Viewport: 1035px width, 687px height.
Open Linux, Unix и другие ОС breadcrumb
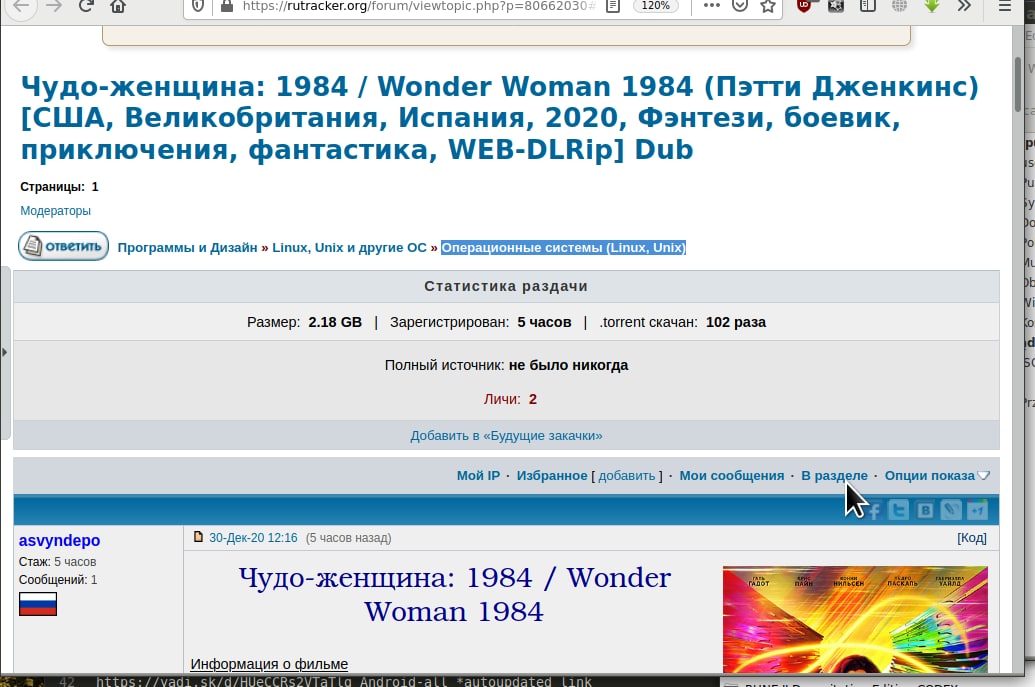click(349, 247)
